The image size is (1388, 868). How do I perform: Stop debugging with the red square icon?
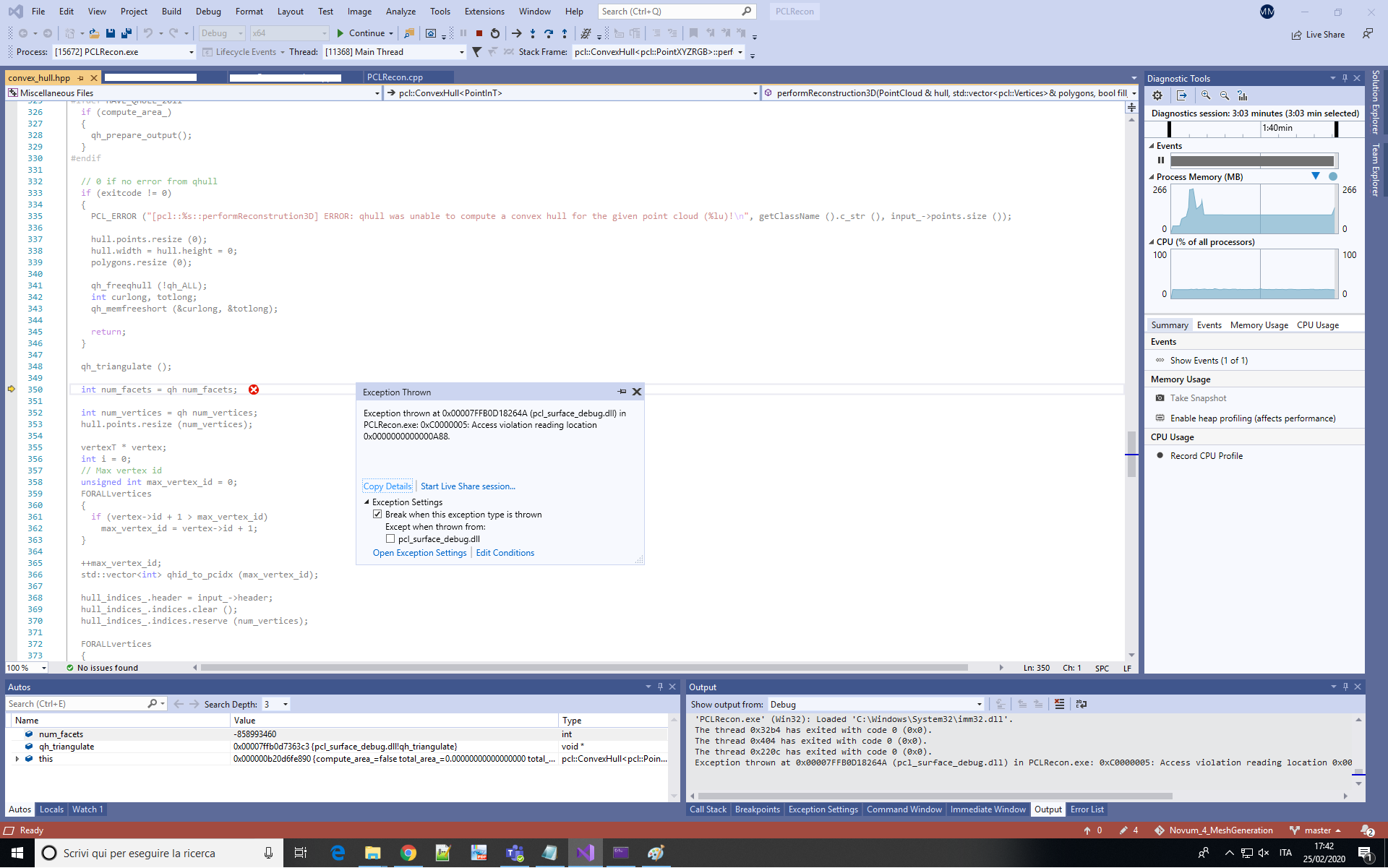tap(479, 33)
